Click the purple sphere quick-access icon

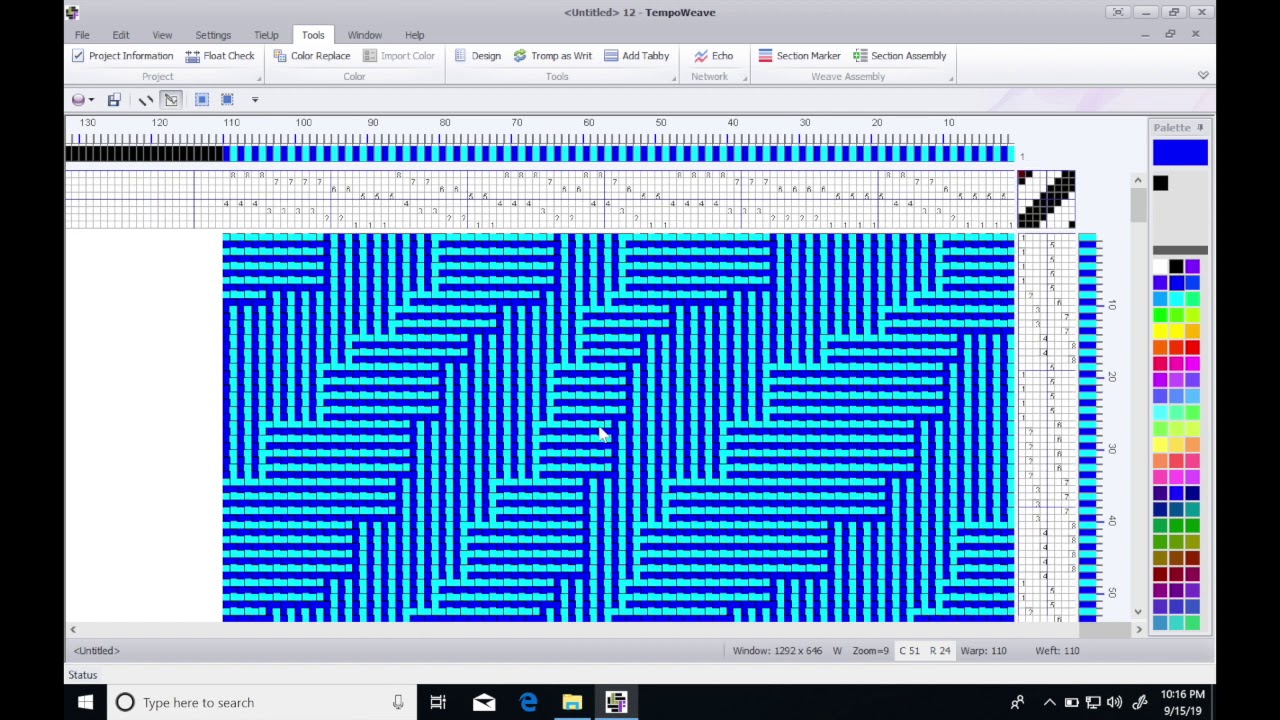click(78, 100)
